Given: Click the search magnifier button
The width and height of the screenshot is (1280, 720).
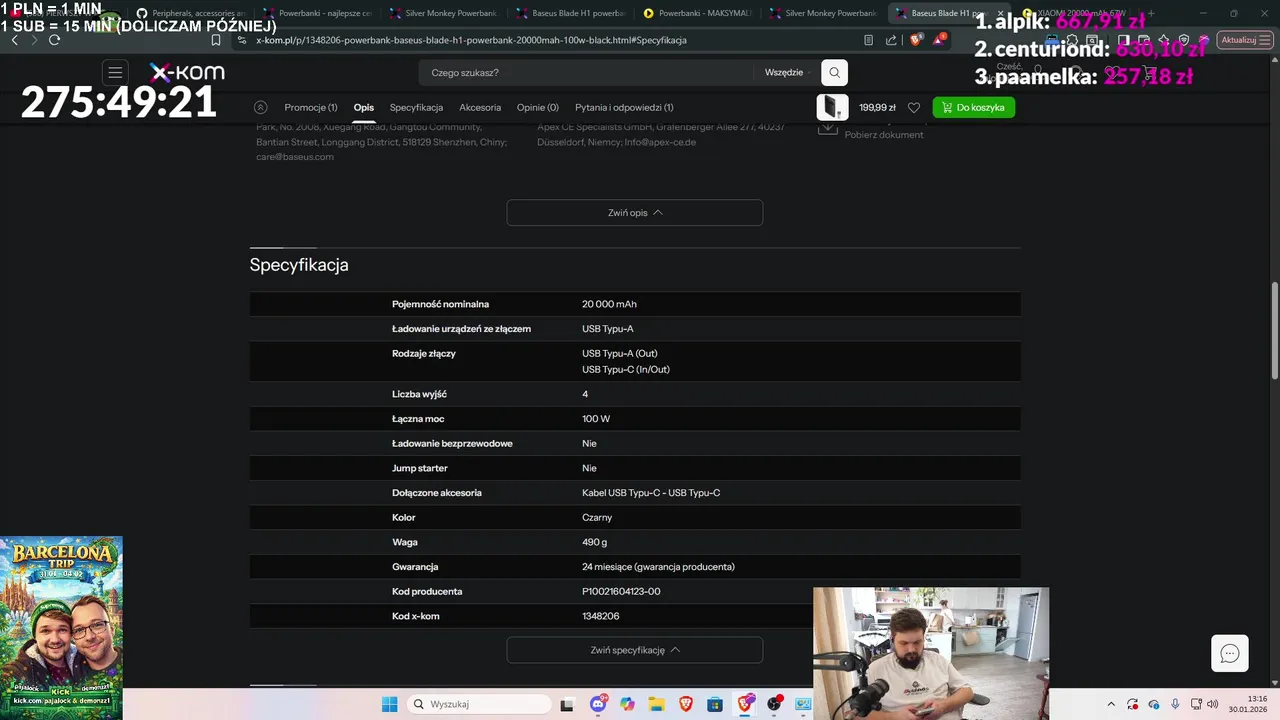Looking at the screenshot, I should 834,72.
